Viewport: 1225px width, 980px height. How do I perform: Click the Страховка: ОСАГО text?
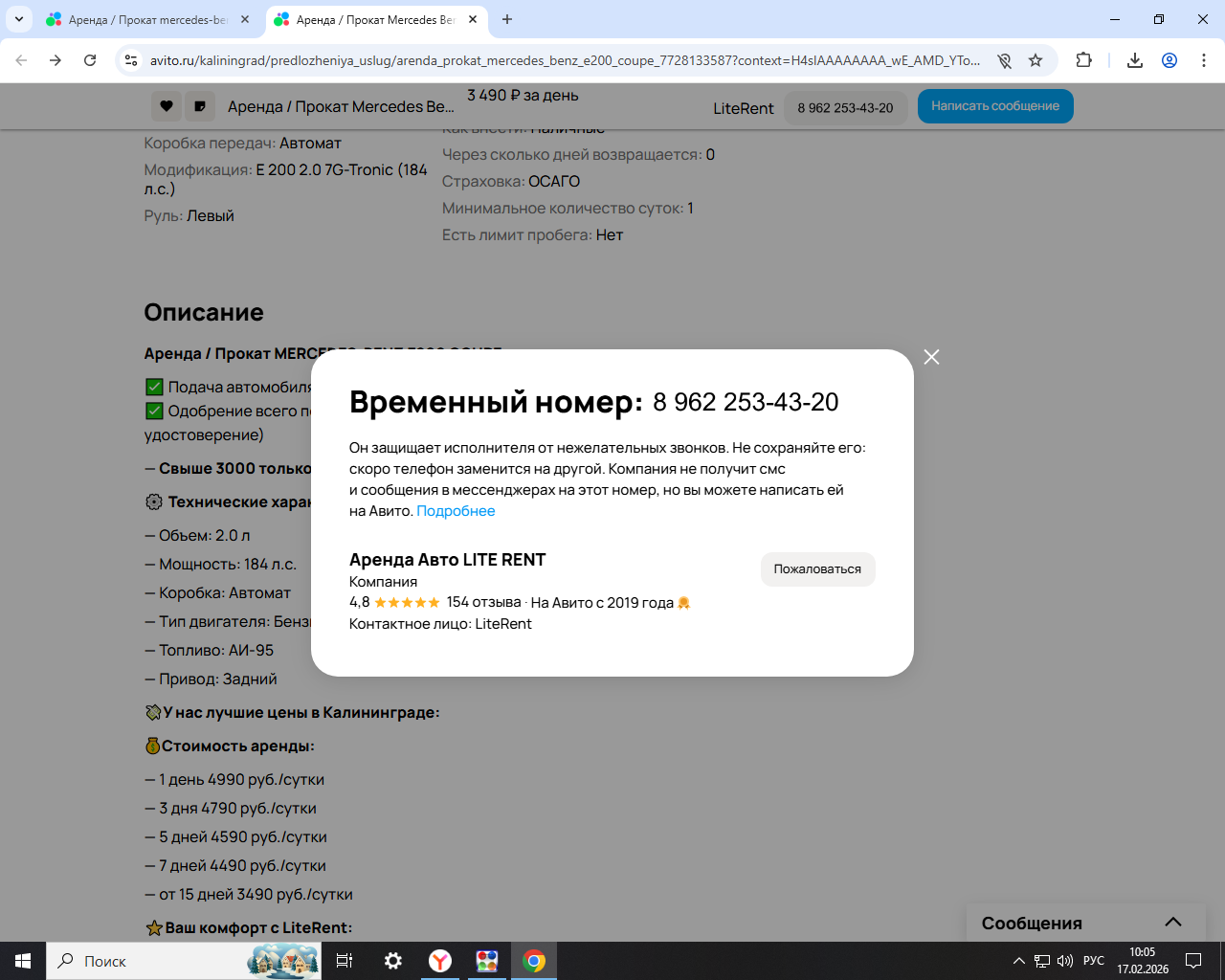click(x=511, y=181)
